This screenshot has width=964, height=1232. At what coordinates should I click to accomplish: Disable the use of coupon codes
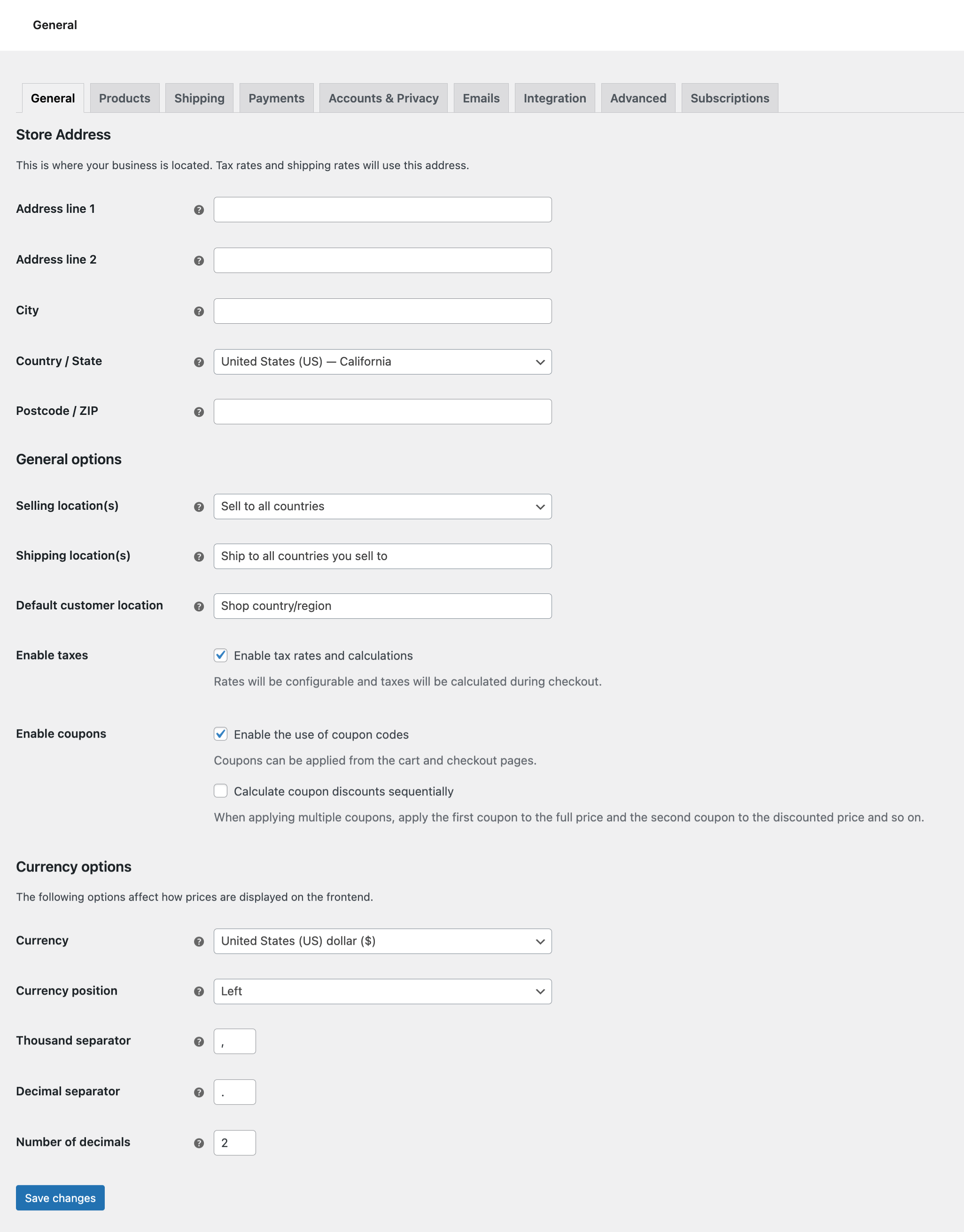[x=220, y=734]
